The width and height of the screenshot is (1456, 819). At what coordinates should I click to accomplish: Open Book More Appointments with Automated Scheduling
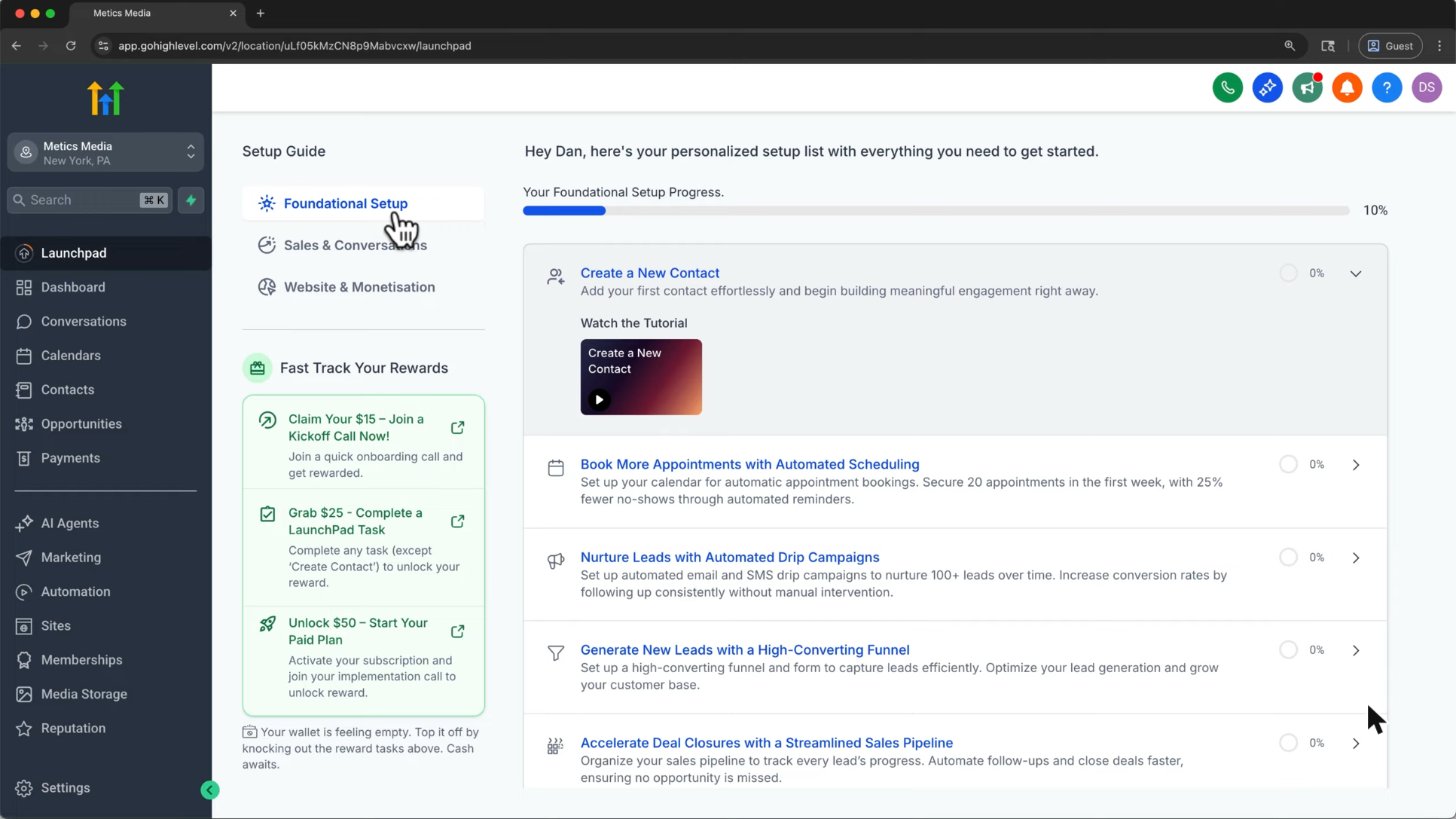tap(750, 464)
